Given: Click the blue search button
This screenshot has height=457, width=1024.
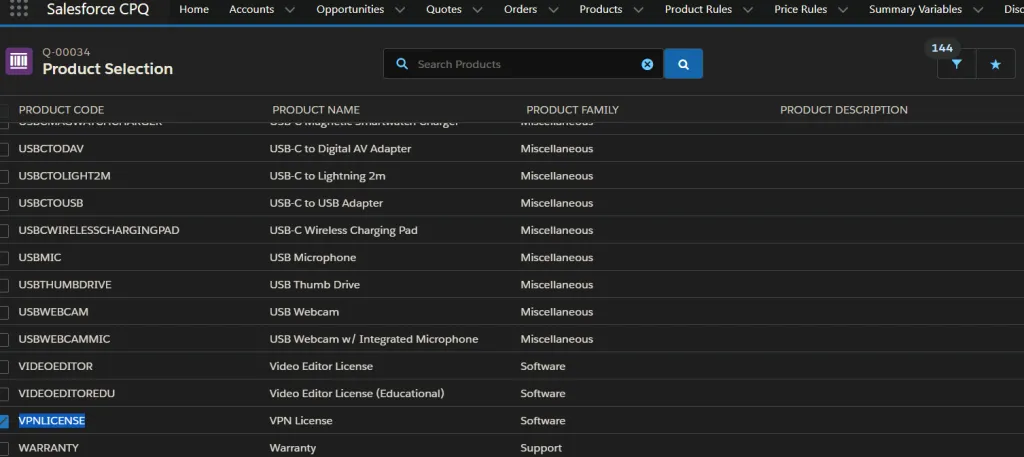Looking at the screenshot, I should coord(683,63).
